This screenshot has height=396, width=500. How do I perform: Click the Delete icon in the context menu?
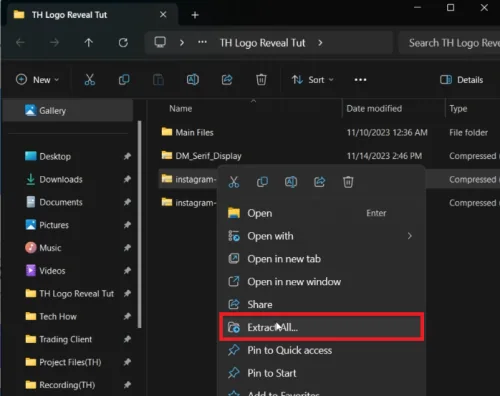348,182
